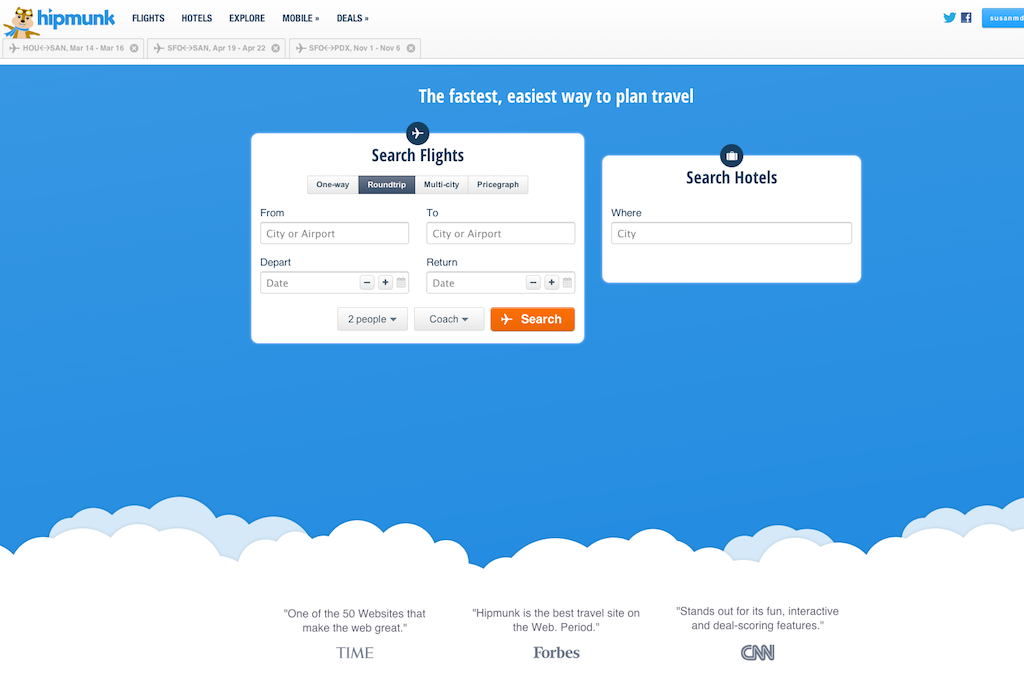Open the Coach cabin class dropdown

pyautogui.click(x=448, y=319)
